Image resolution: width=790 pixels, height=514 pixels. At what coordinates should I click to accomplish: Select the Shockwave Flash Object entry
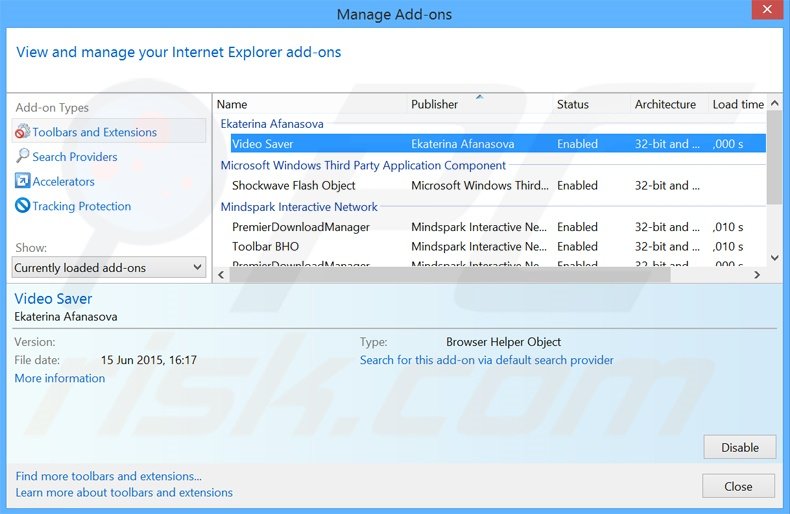(x=293, y=186)
